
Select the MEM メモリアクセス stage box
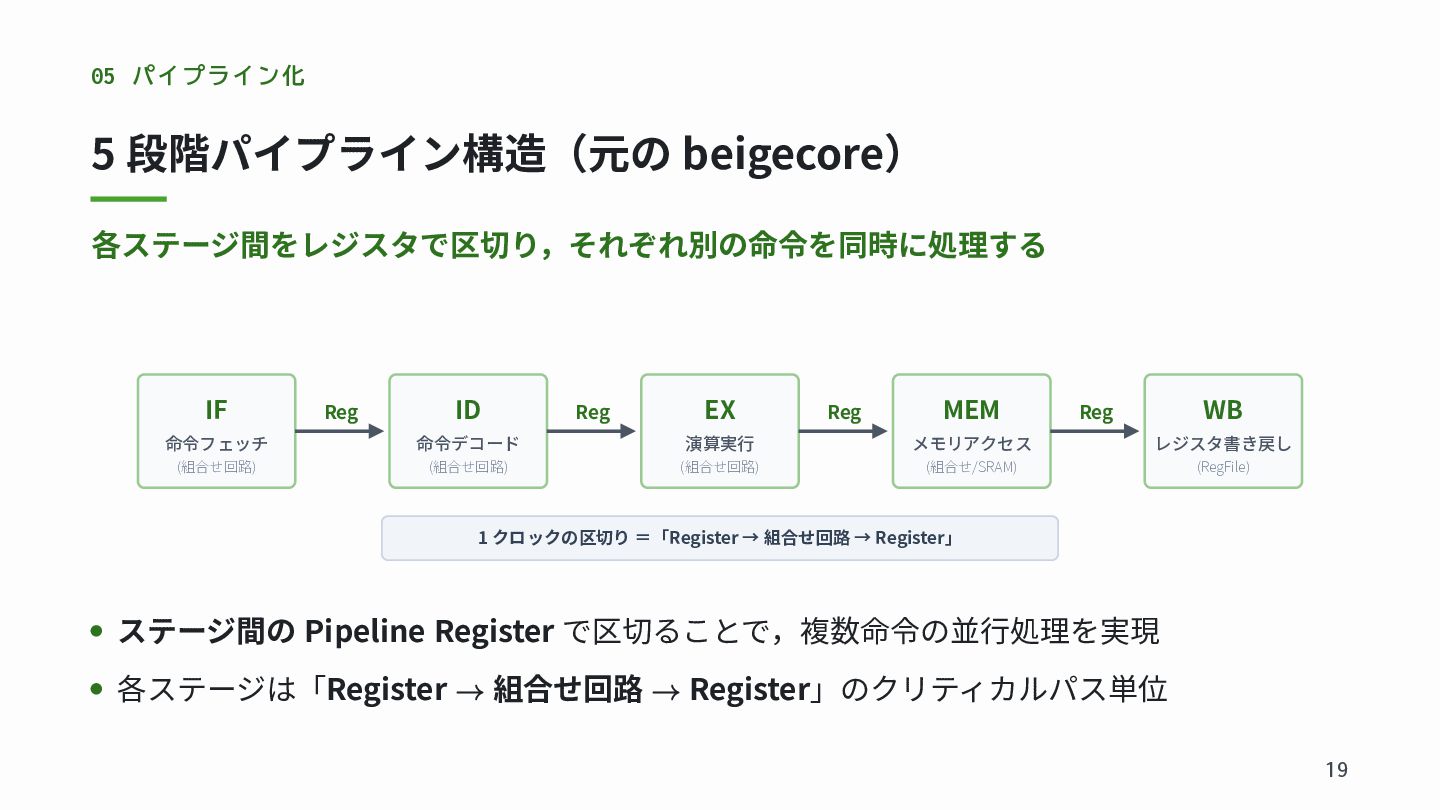click(x=972, y=431)
